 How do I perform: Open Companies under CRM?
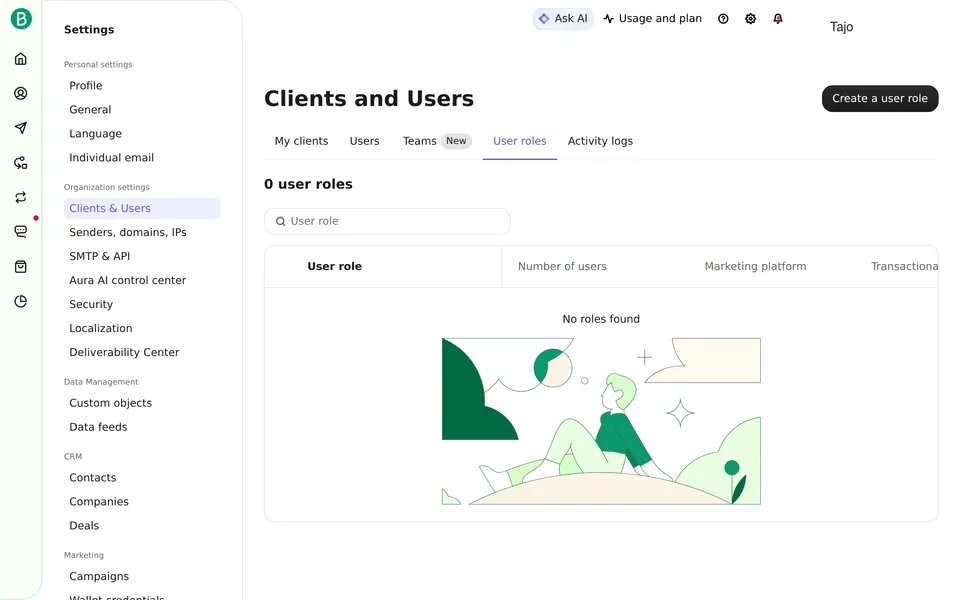click(x=99, y=501)
